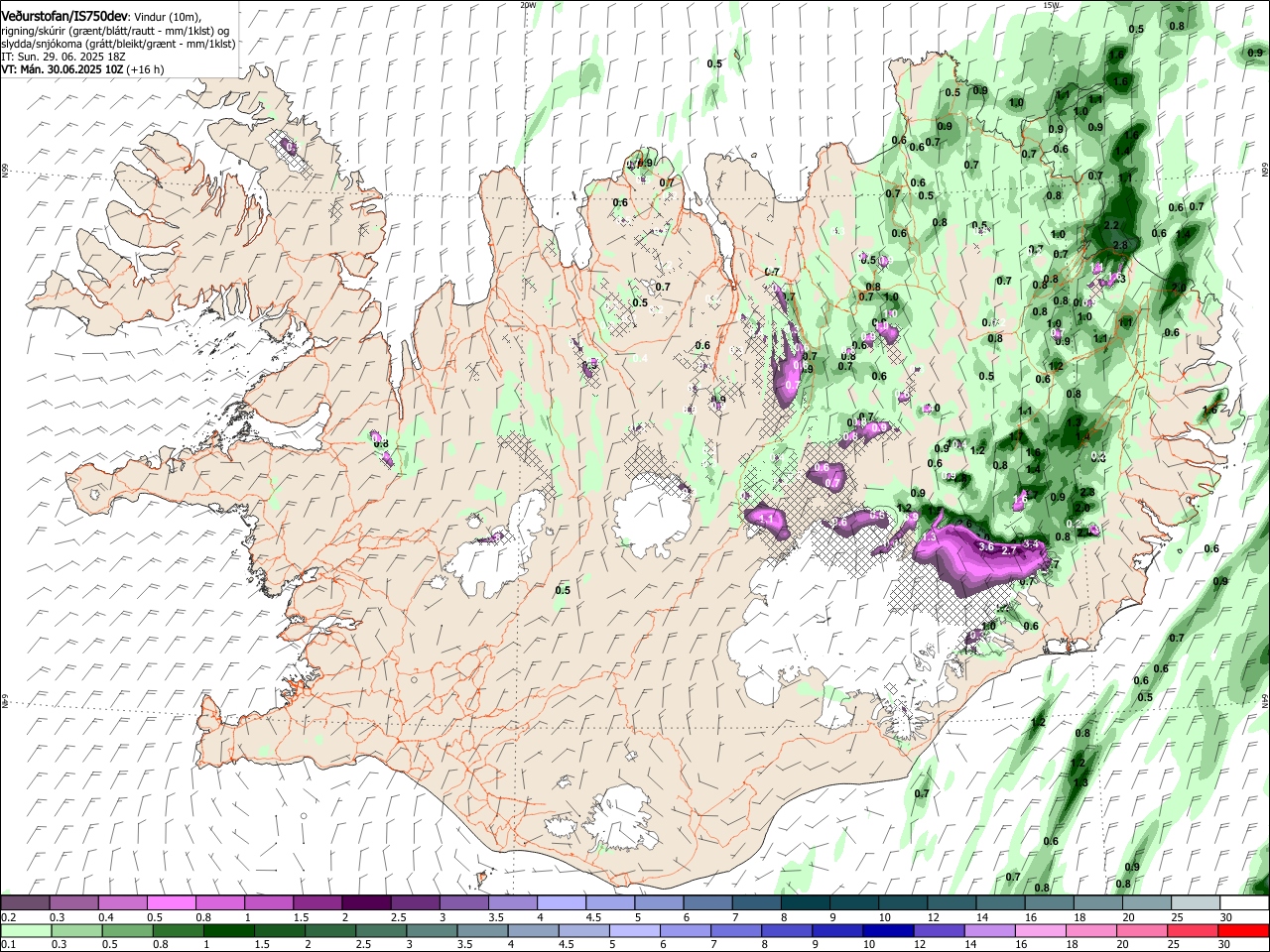Select upper-row slate blue swatch labeled 6
Image resolution: width=1270 pixels, height=952 pixels.
pyautogui.click(x=708, y=903)
